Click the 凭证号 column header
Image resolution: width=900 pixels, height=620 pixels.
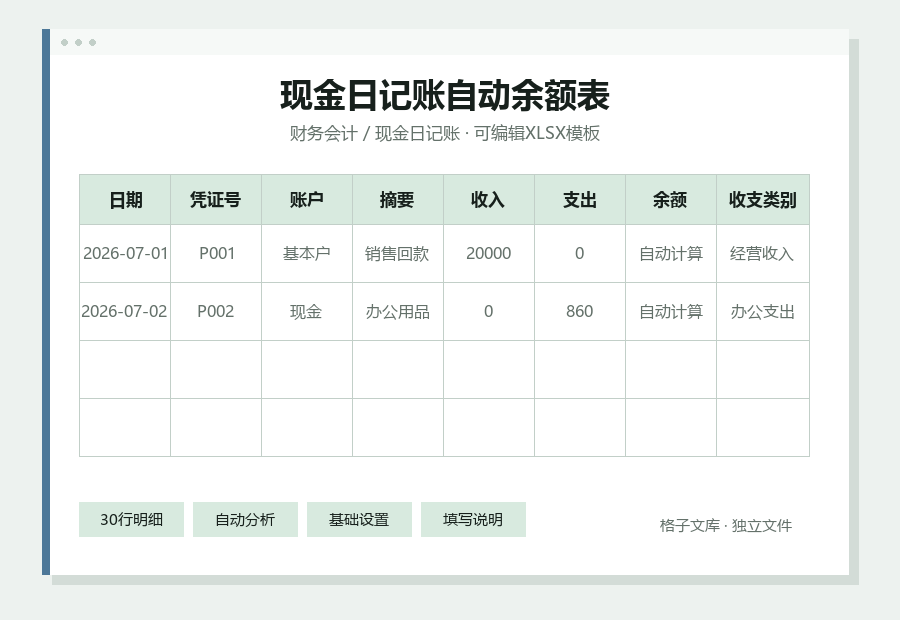pyautogui.click(x=216, y=200)
